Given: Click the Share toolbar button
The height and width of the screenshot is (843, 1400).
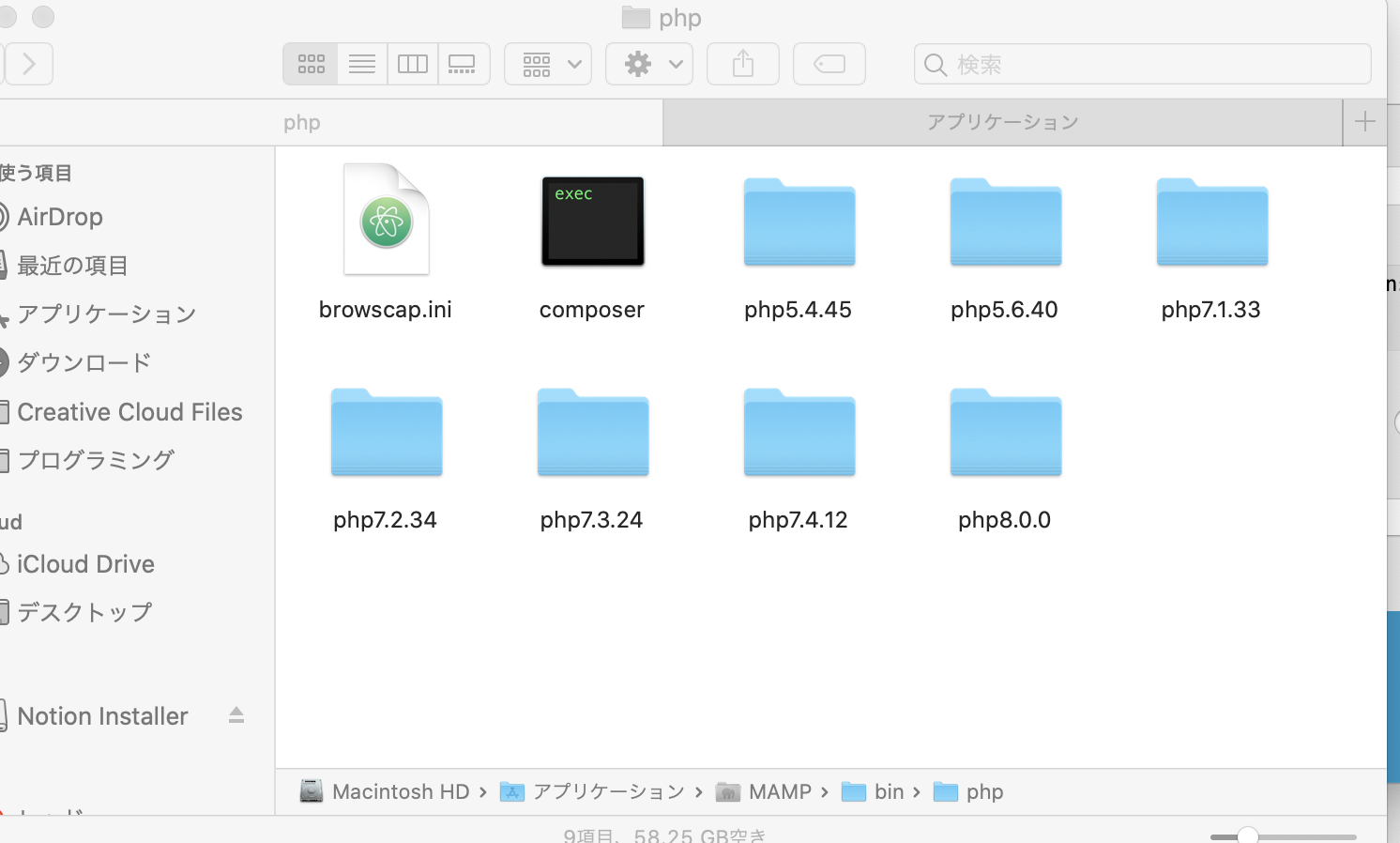Looking at the screenshot, I should coord(743,64).
